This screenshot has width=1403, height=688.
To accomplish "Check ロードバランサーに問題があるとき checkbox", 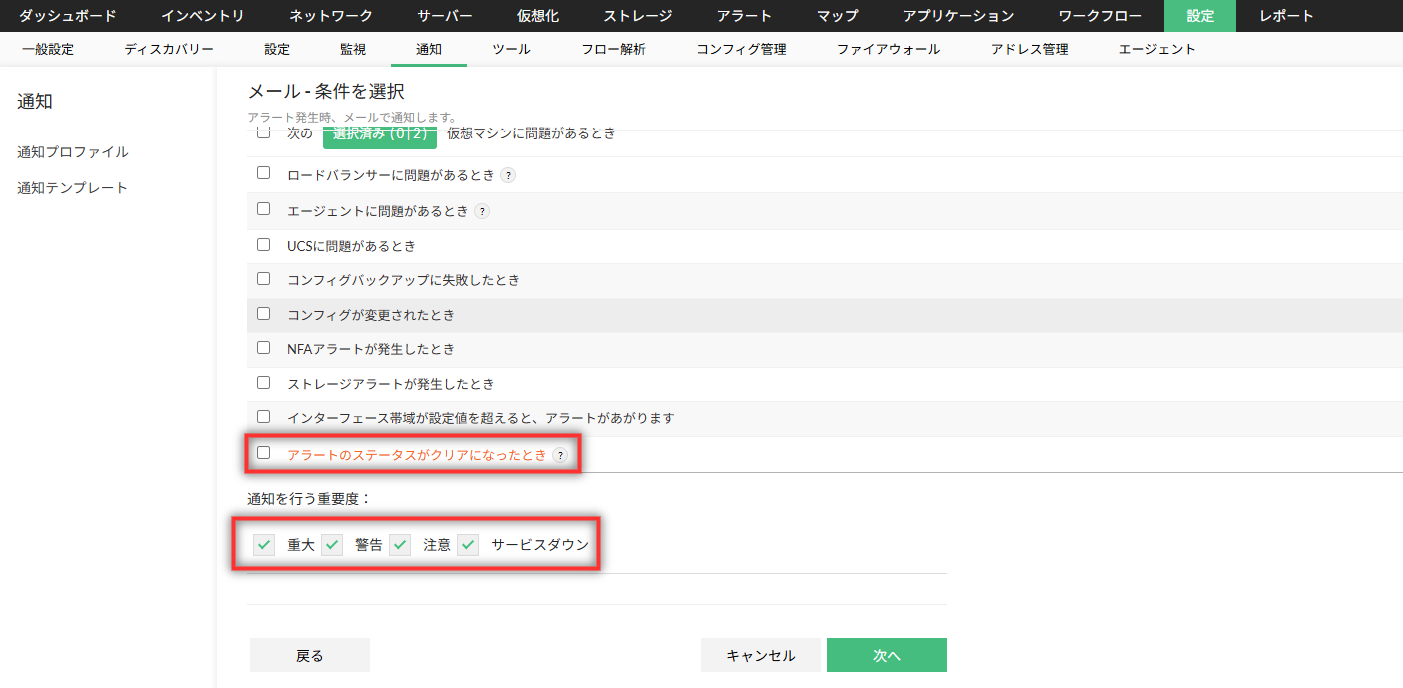I will (x=264, y=173).
